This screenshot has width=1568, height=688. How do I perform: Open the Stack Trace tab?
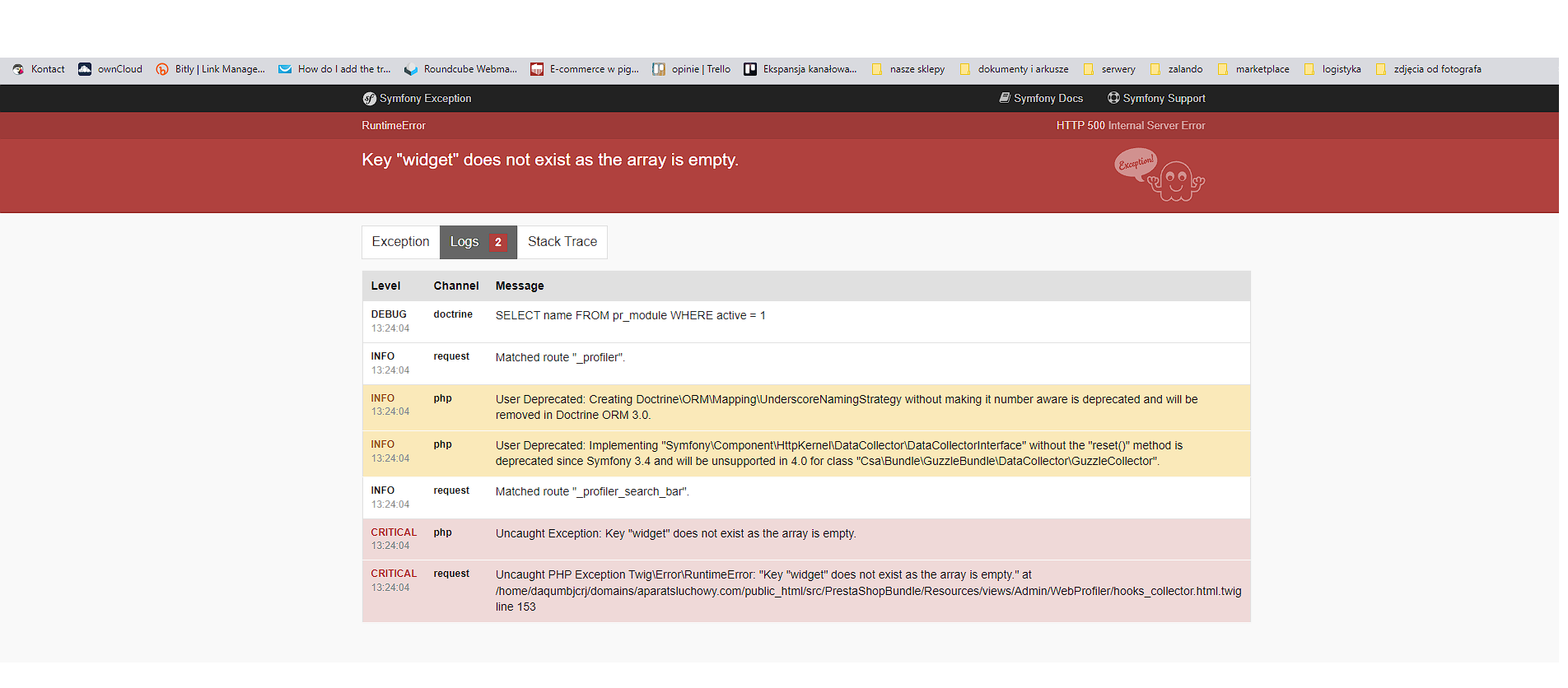(562, 242)
